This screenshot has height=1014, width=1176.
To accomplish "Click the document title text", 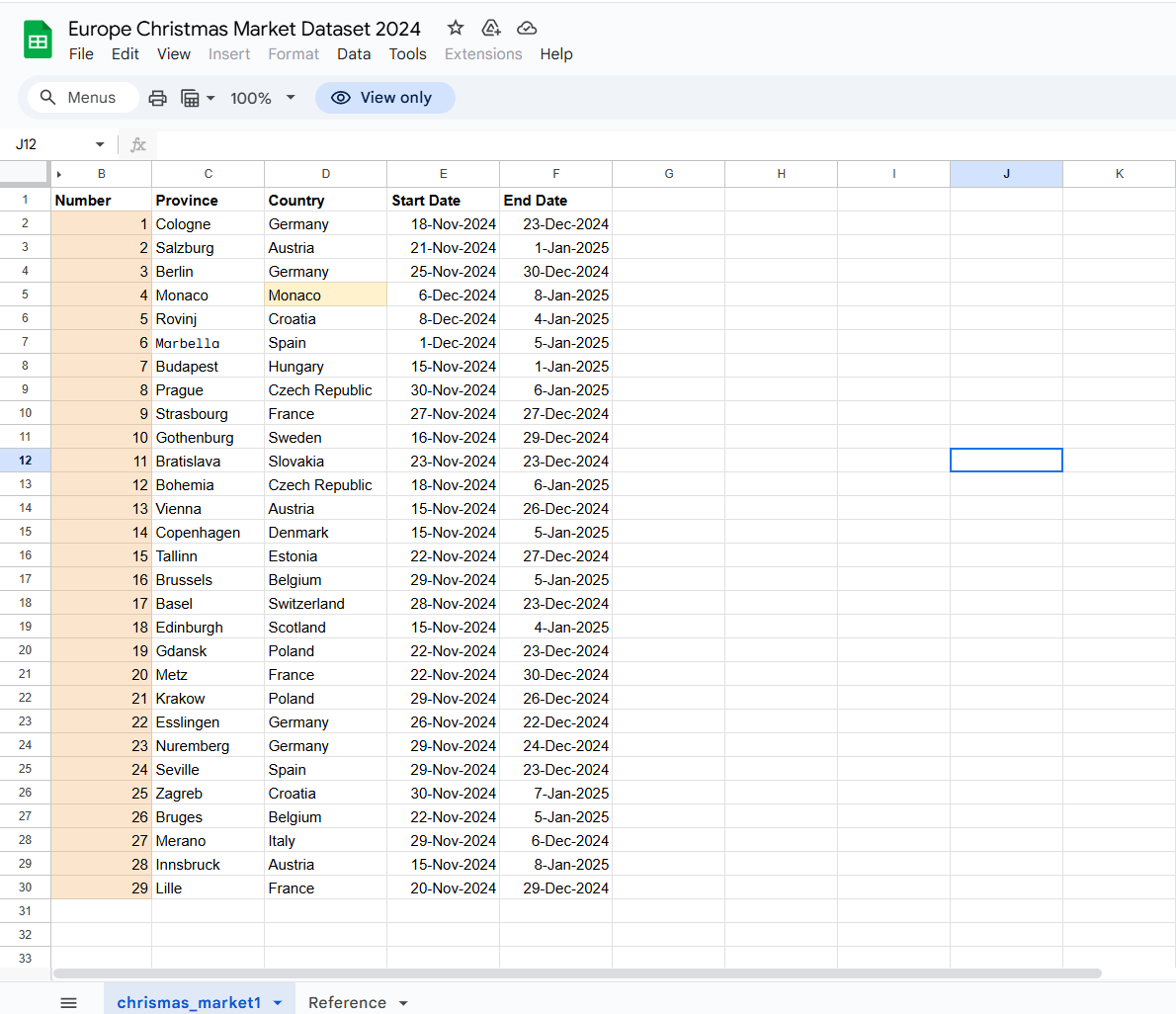I will click(244, 29).
